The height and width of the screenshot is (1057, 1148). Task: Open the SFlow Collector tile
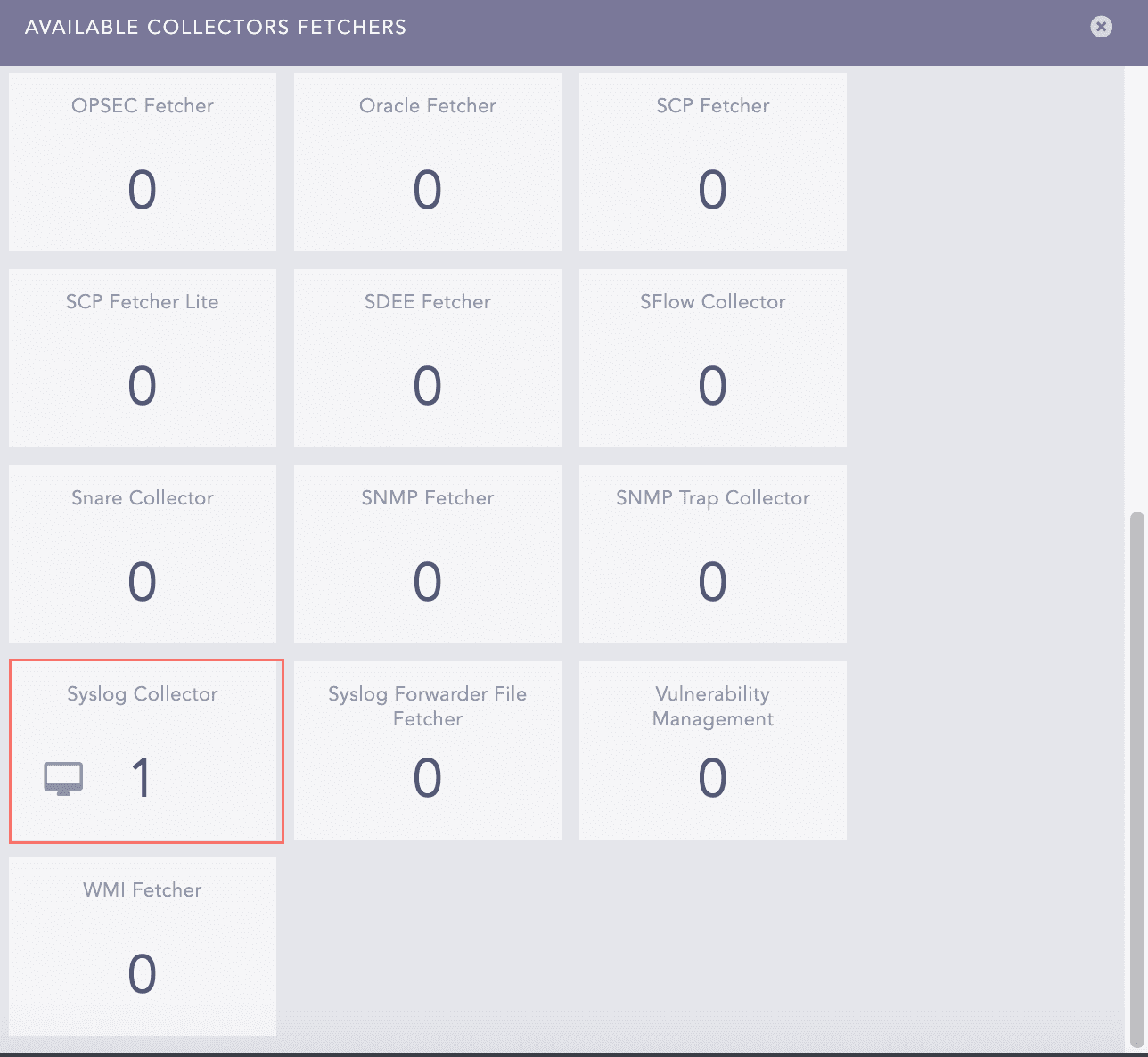tap(713, 358)
